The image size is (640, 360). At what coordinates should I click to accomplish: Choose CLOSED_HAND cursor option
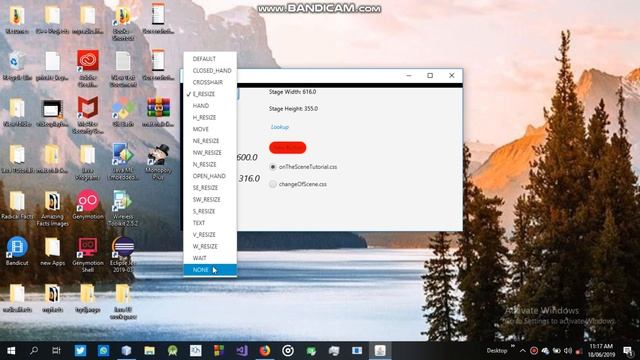[210, 71]
